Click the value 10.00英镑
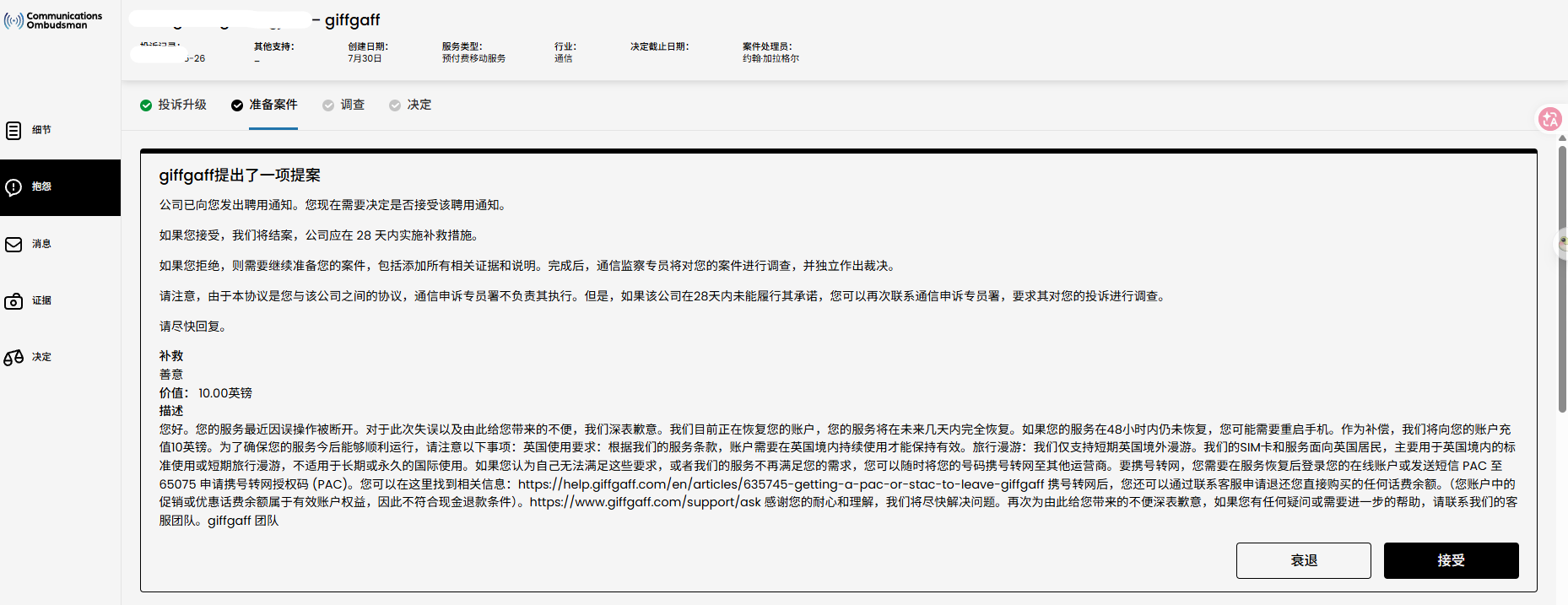 [x=225, y=393]
